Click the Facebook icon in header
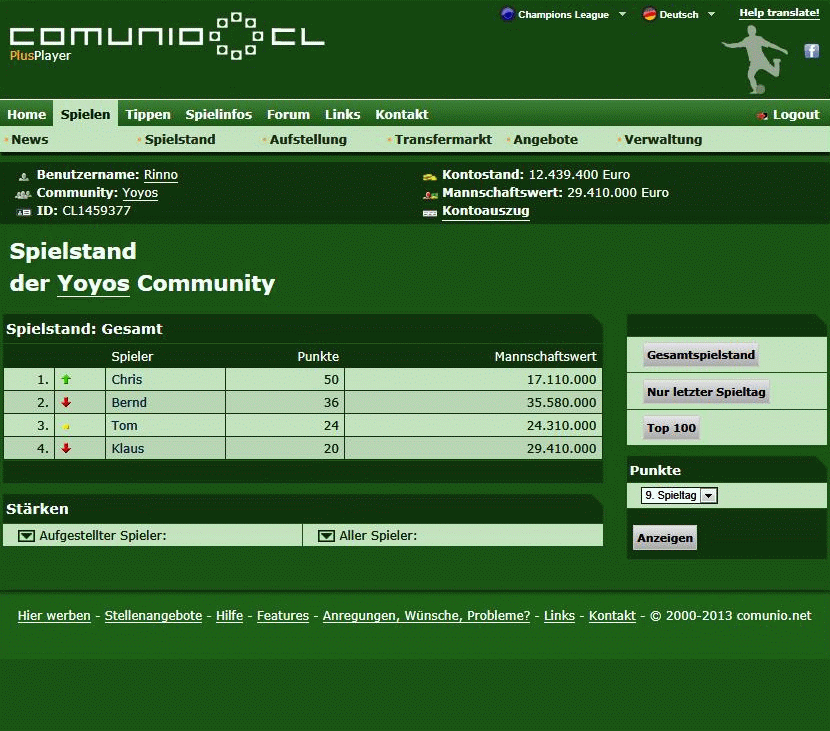830x731 pixels. point(812,51)
